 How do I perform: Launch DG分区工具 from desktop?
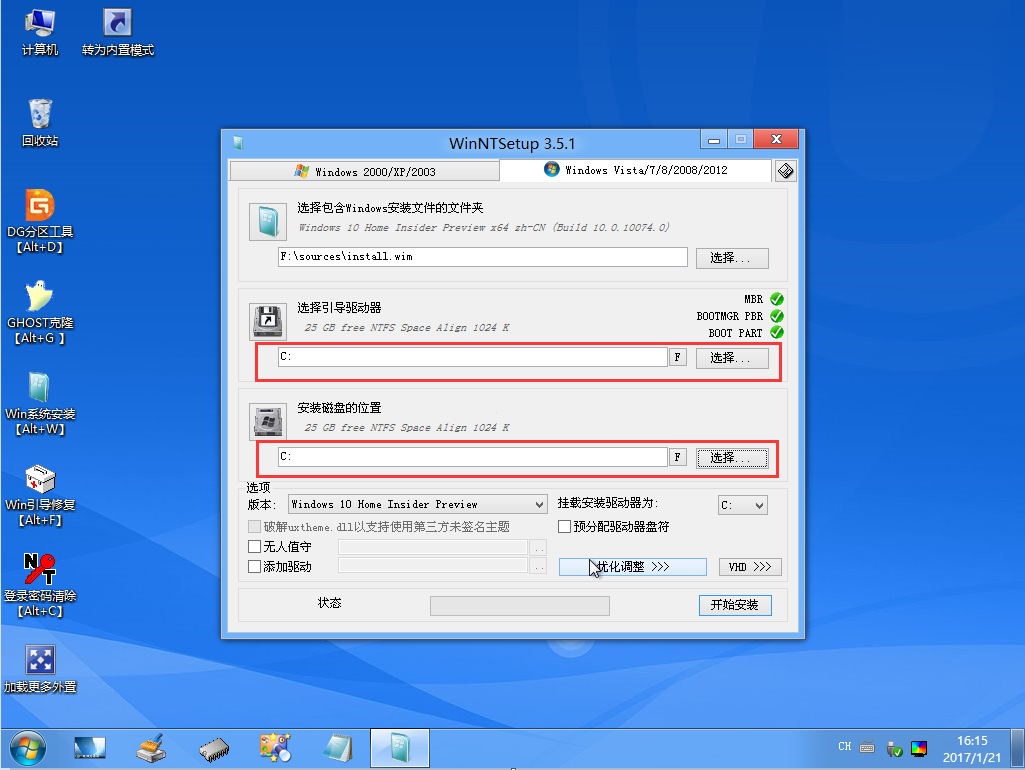tap(40, 222)
